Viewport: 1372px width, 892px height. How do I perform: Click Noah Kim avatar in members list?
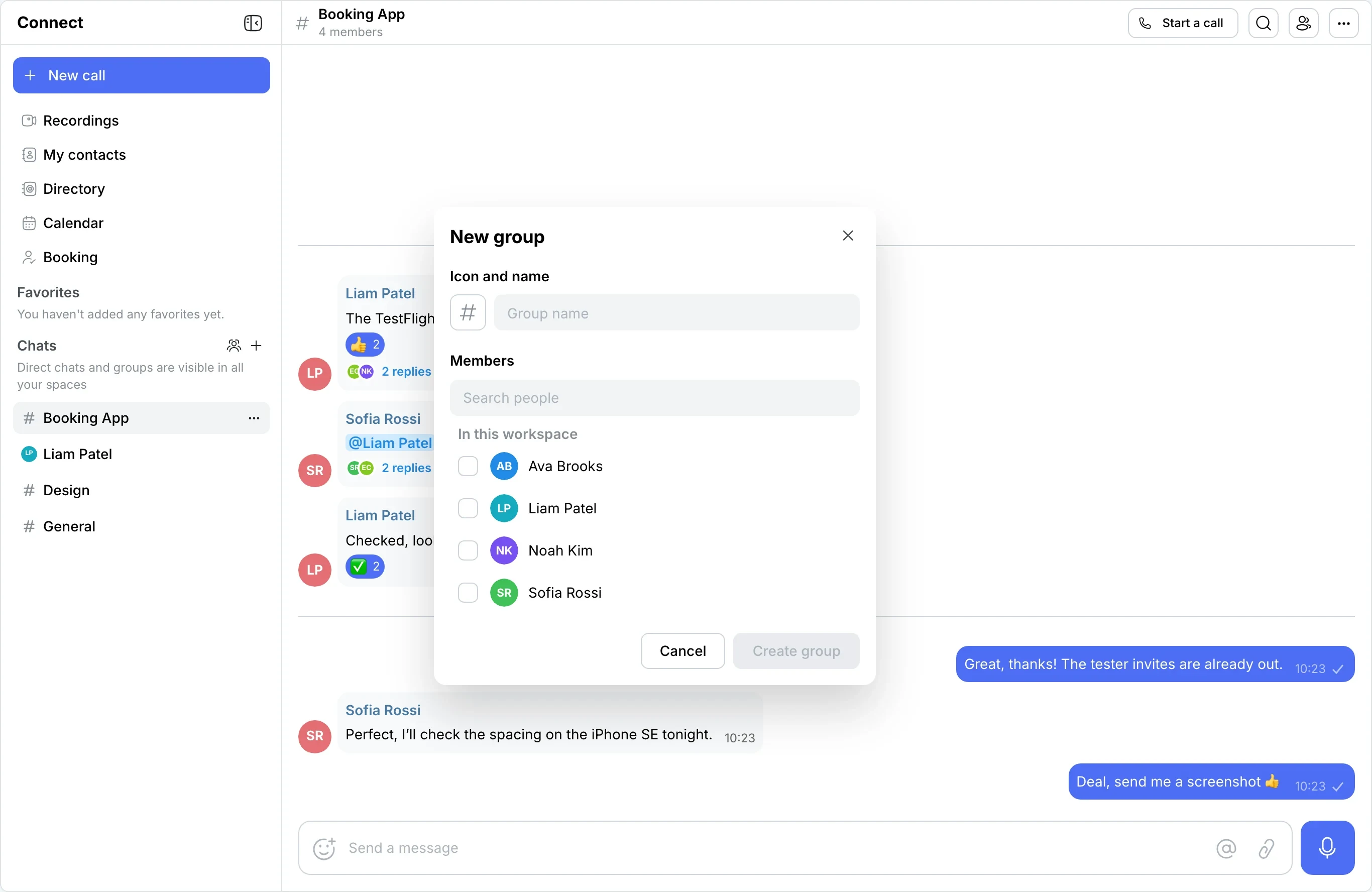pos(504,550)
